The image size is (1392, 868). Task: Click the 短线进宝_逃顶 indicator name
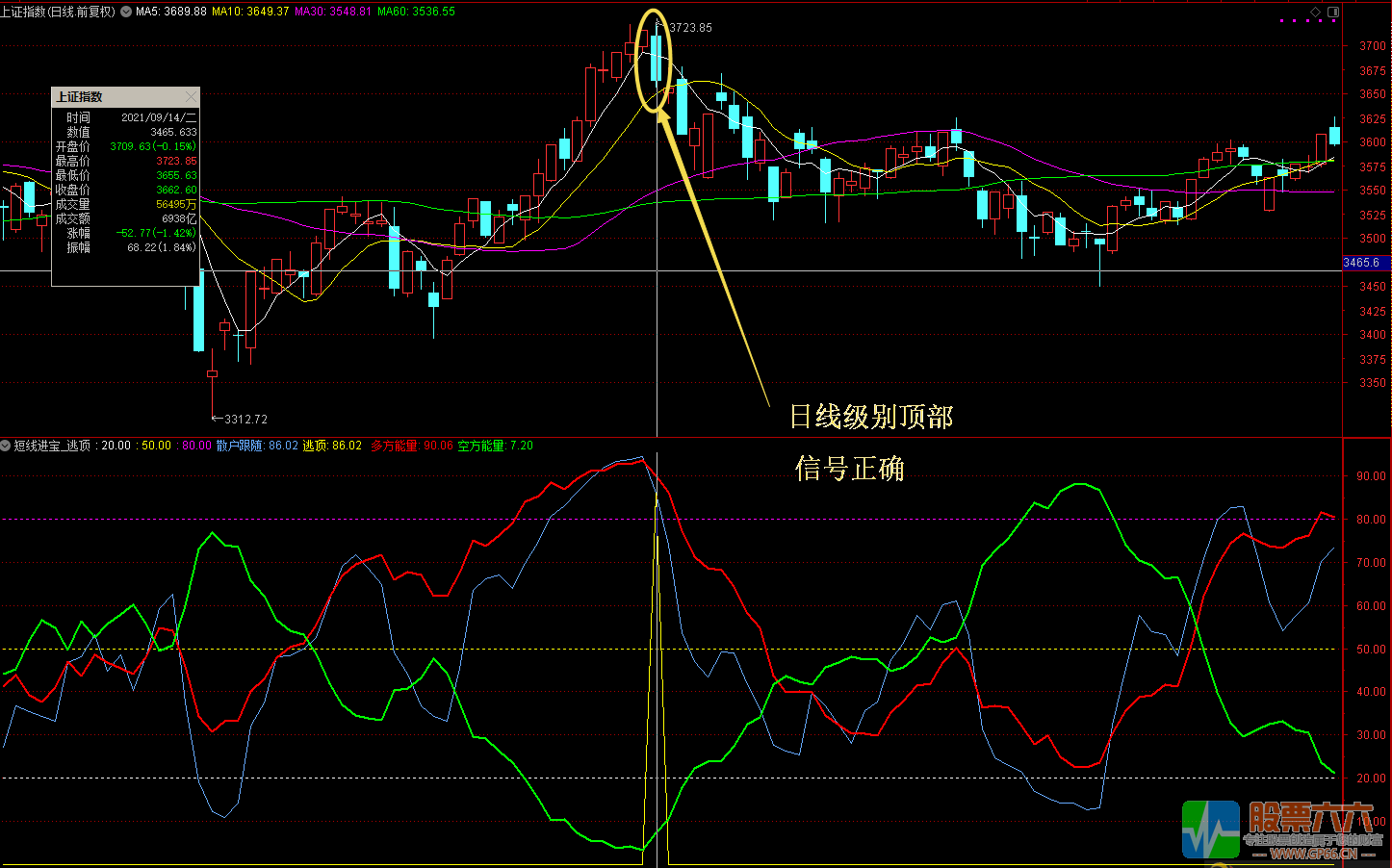(52, 446)
